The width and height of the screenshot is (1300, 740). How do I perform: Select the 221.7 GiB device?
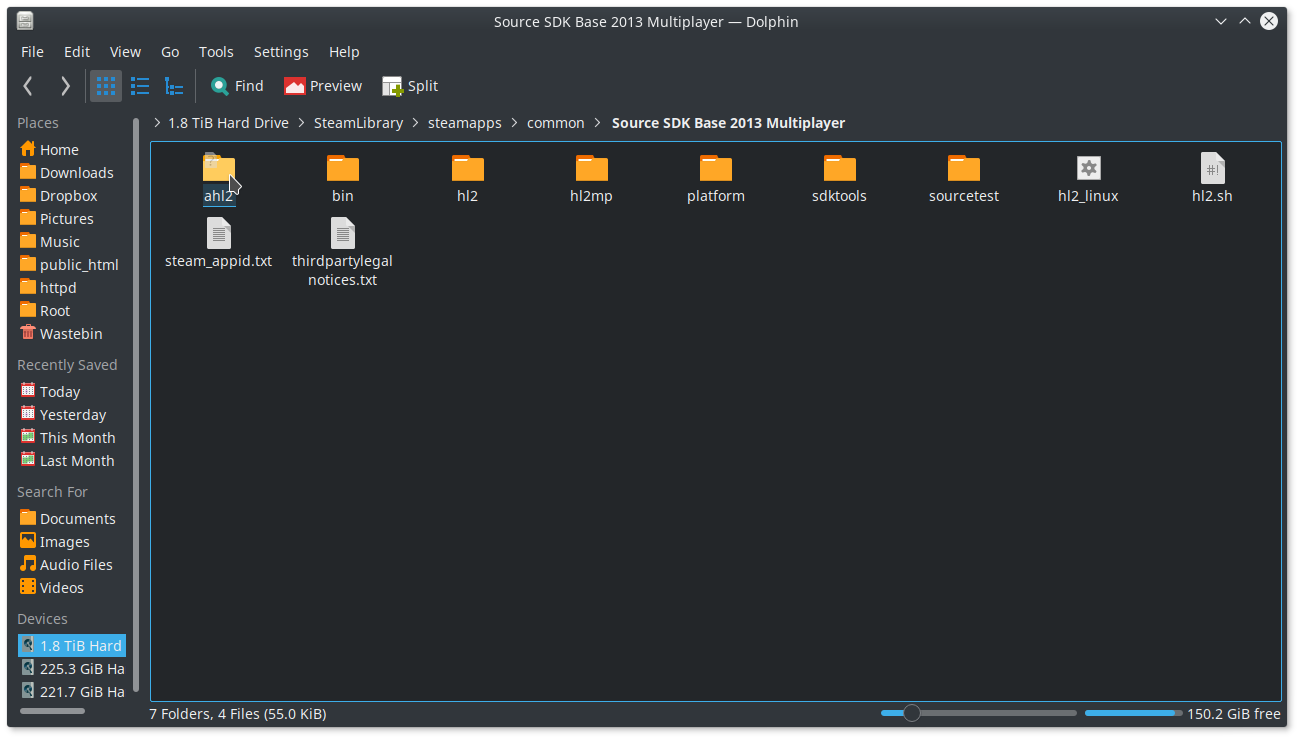click(72, 692)
